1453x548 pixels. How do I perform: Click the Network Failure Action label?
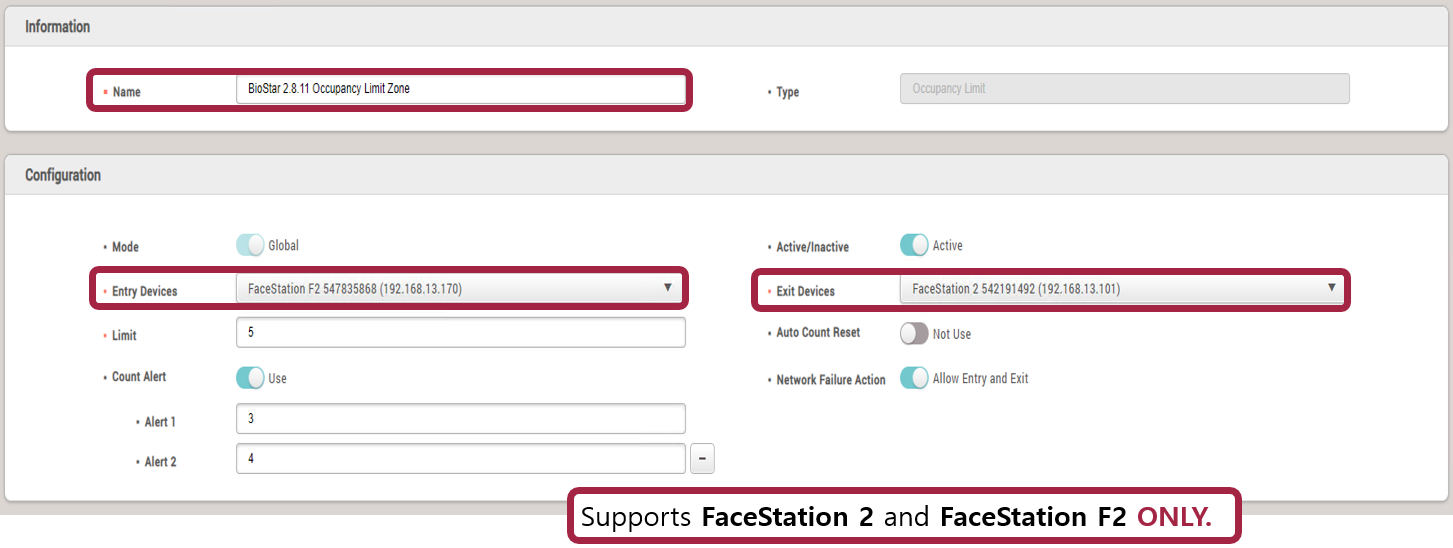pyautogui.click(x=830, y=380)
